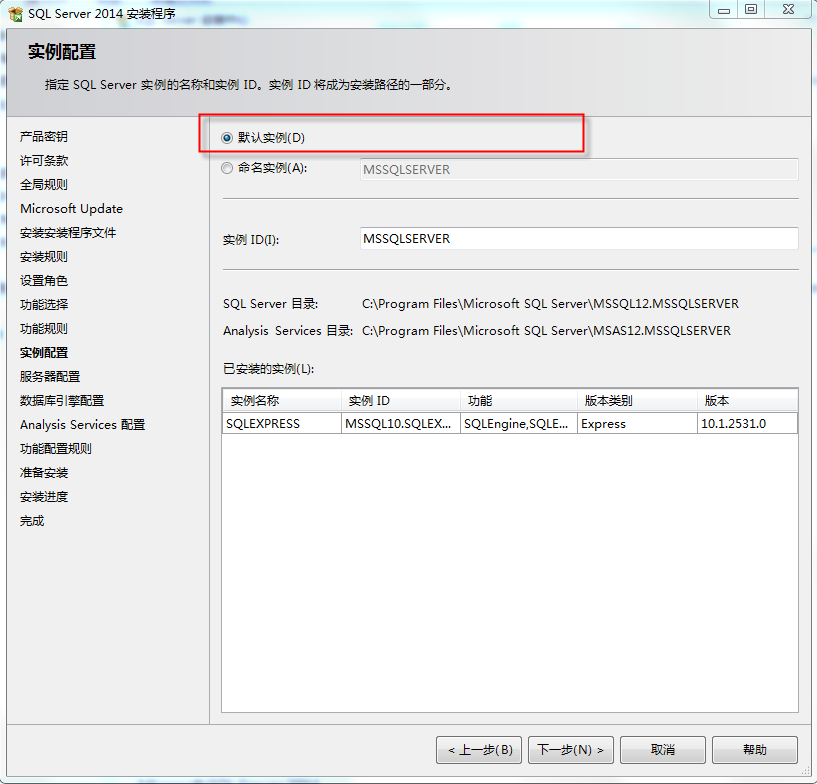Click the SQL Server setup title bar icon
The image size is (817, 784).
(x=16, y=14)
